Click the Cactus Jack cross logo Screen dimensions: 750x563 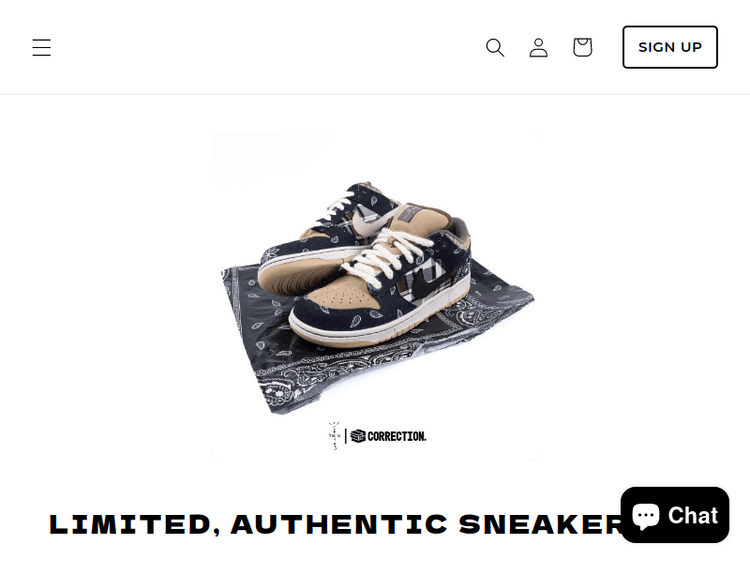coord(334,435)
